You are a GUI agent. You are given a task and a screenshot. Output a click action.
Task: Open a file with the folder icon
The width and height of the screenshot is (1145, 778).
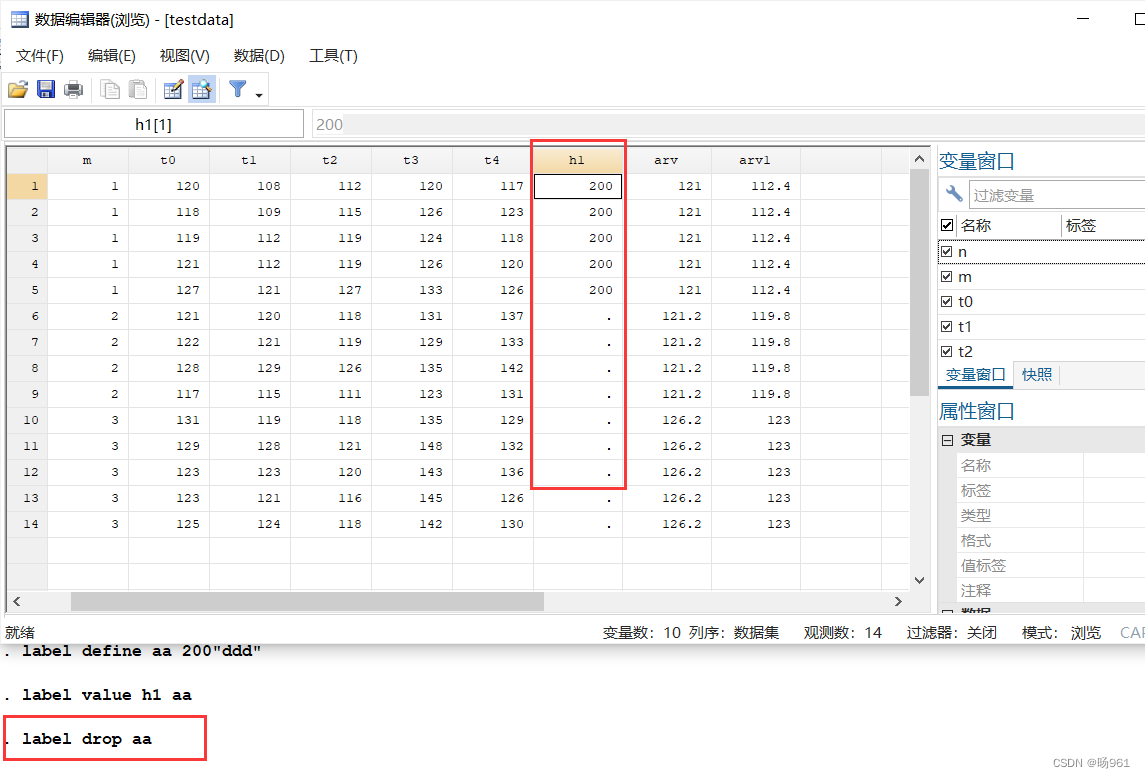[18, 89]
